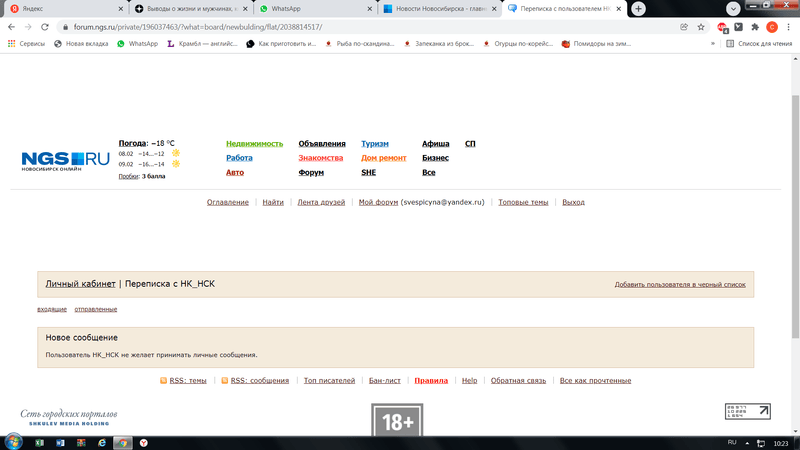The height and width of the screenshot is (450, 800).
Task: Go back with the browser back arrow
Action: coord(11,27)
